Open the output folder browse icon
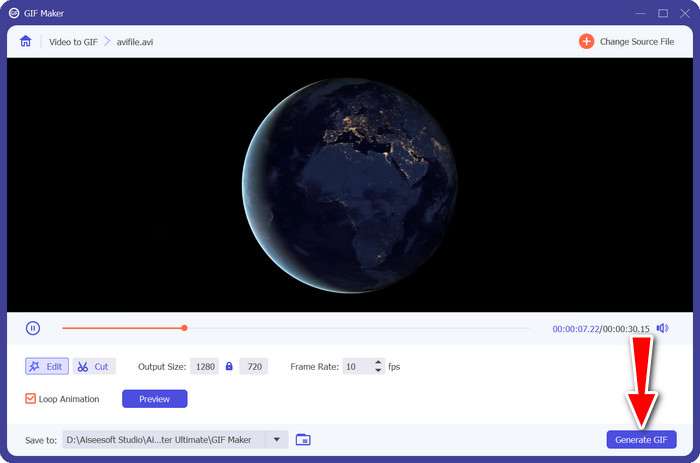The height and width of the screenshot is (463, 700). (304, 440)
